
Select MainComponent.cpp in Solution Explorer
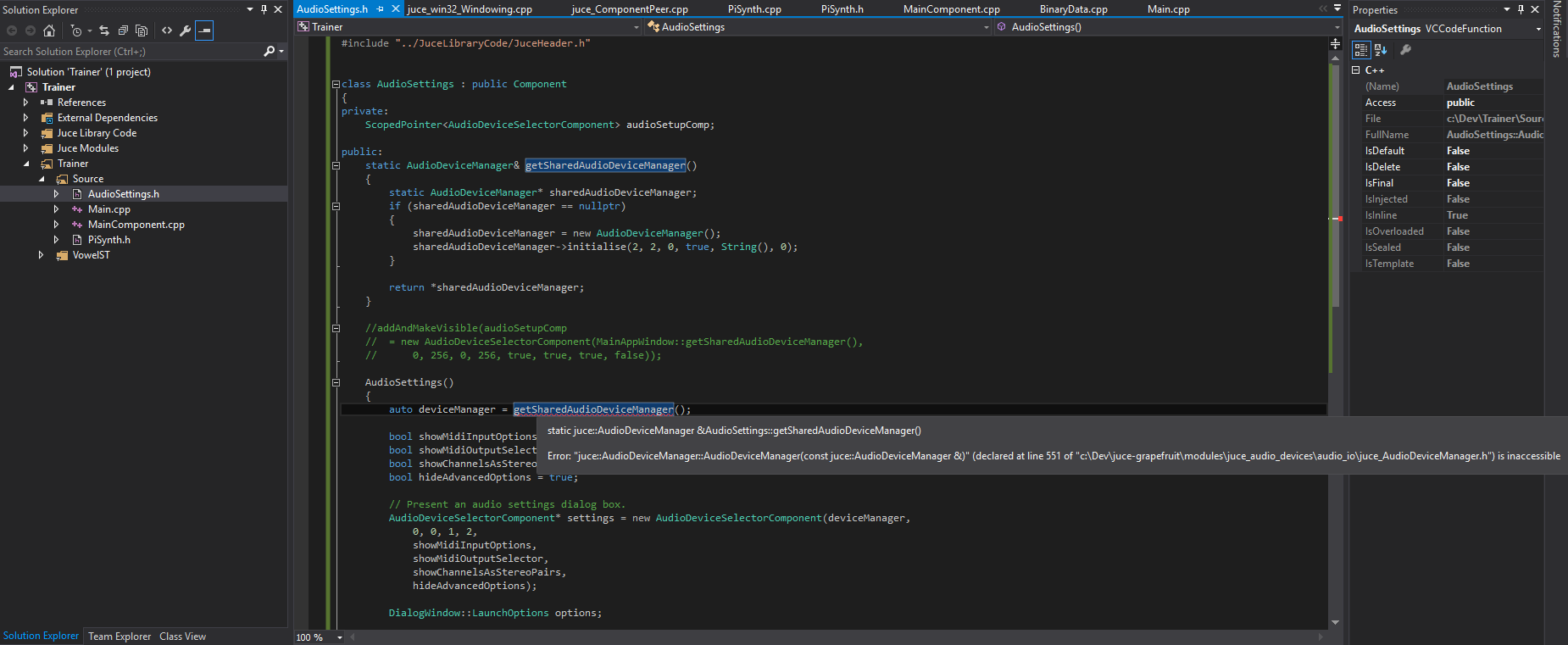click(136, 225)
